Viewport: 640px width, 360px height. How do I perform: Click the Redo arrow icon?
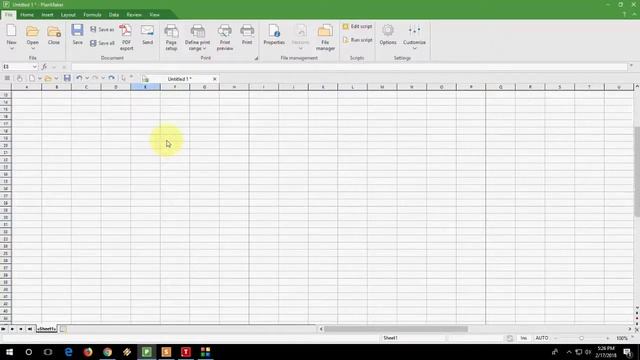pyautogui.click(x=95, y=78)
